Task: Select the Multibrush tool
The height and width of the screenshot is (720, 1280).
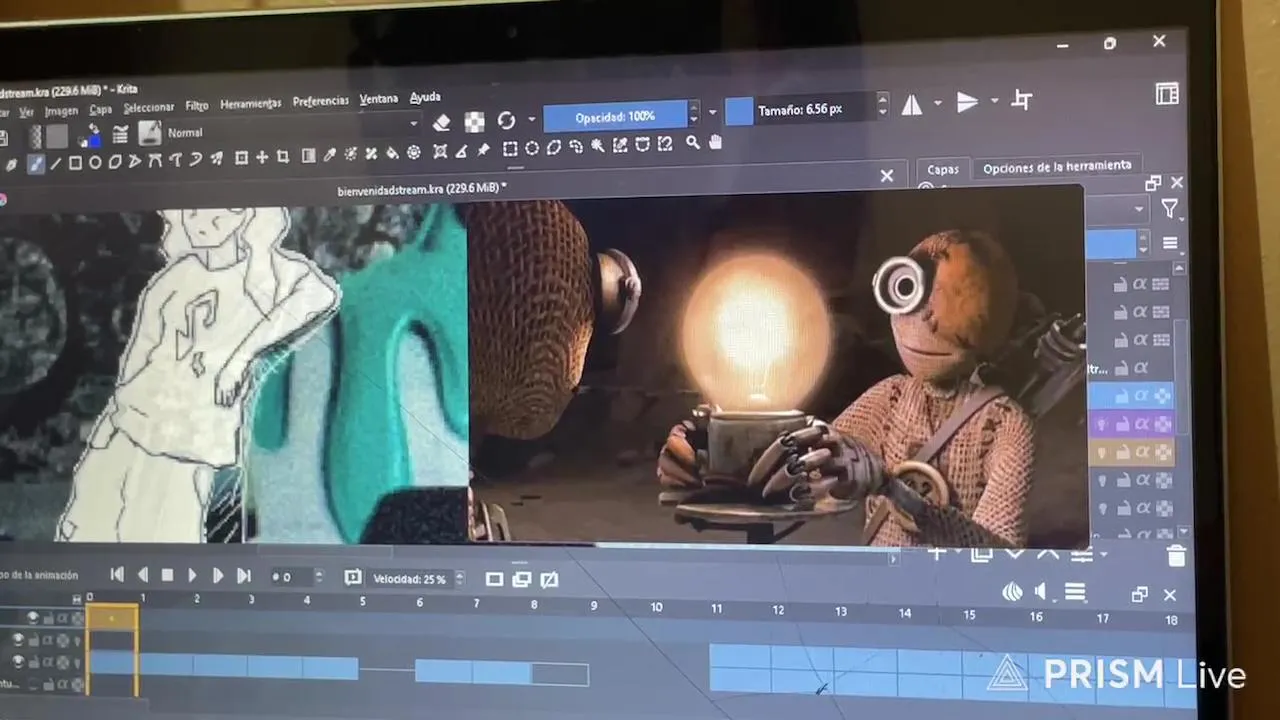Action: click(217, 158)
